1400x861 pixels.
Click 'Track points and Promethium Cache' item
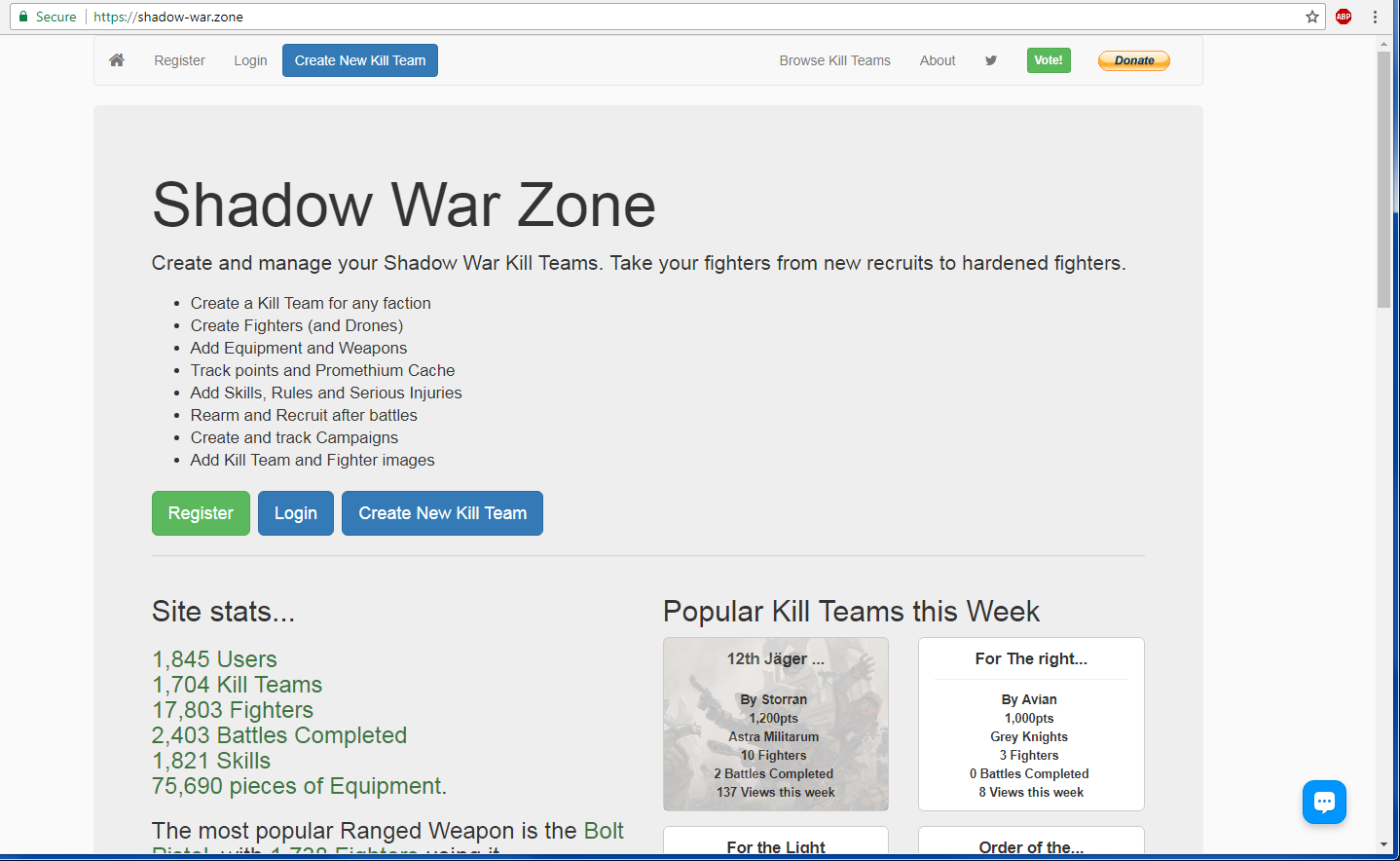[322, 370]
